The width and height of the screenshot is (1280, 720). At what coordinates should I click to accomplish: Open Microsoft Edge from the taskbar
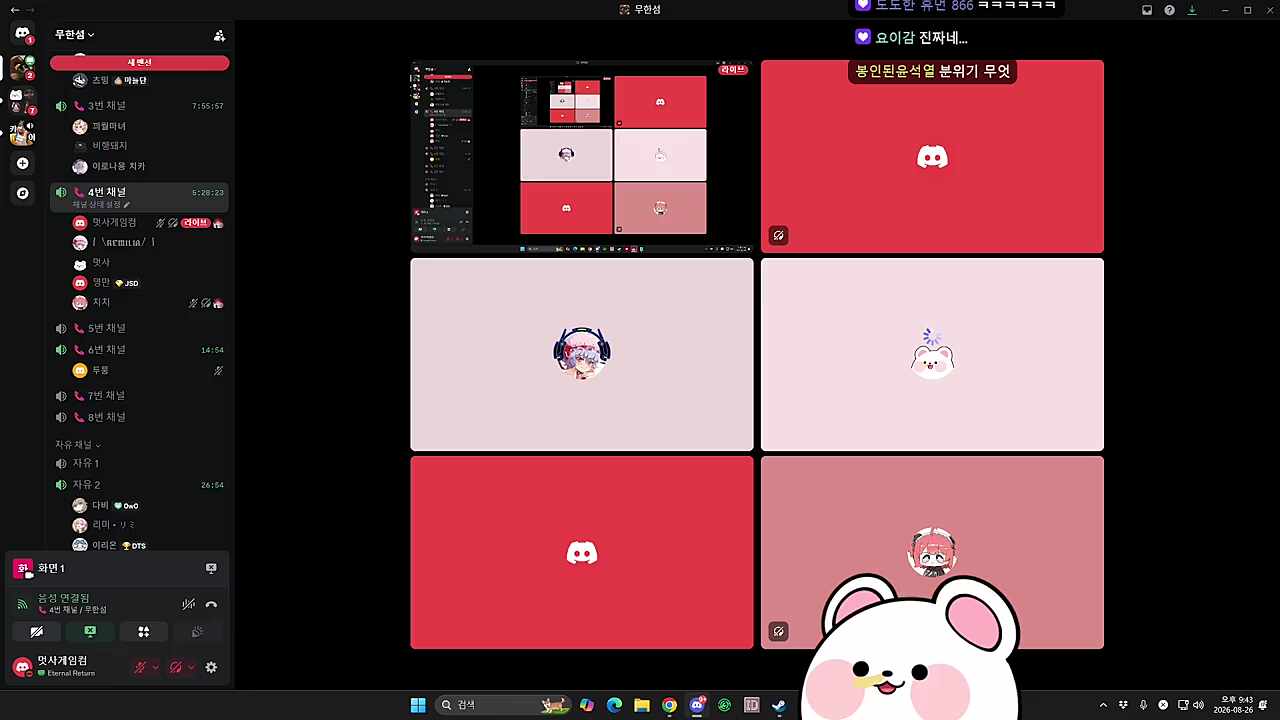614,705
